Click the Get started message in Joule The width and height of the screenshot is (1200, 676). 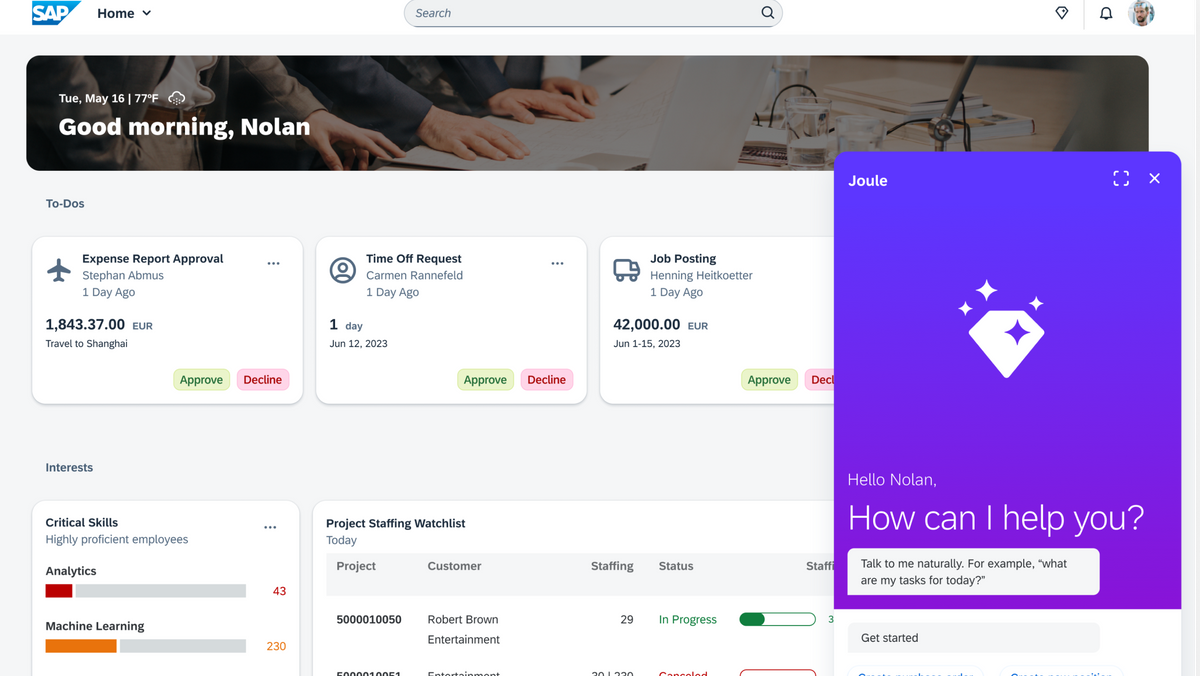(974, 638)
